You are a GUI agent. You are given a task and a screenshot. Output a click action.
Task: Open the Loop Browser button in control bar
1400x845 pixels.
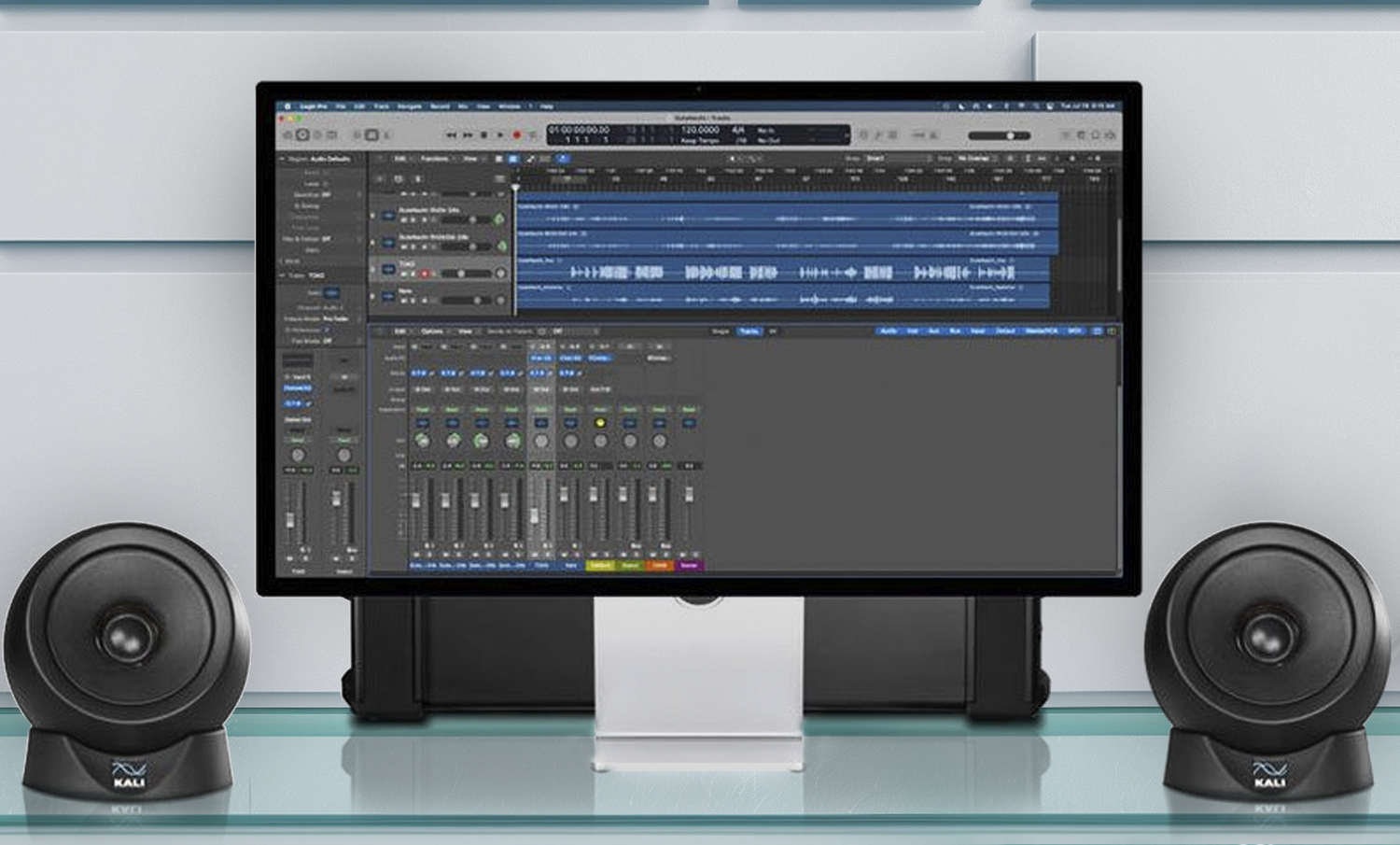pos(1095,135)
